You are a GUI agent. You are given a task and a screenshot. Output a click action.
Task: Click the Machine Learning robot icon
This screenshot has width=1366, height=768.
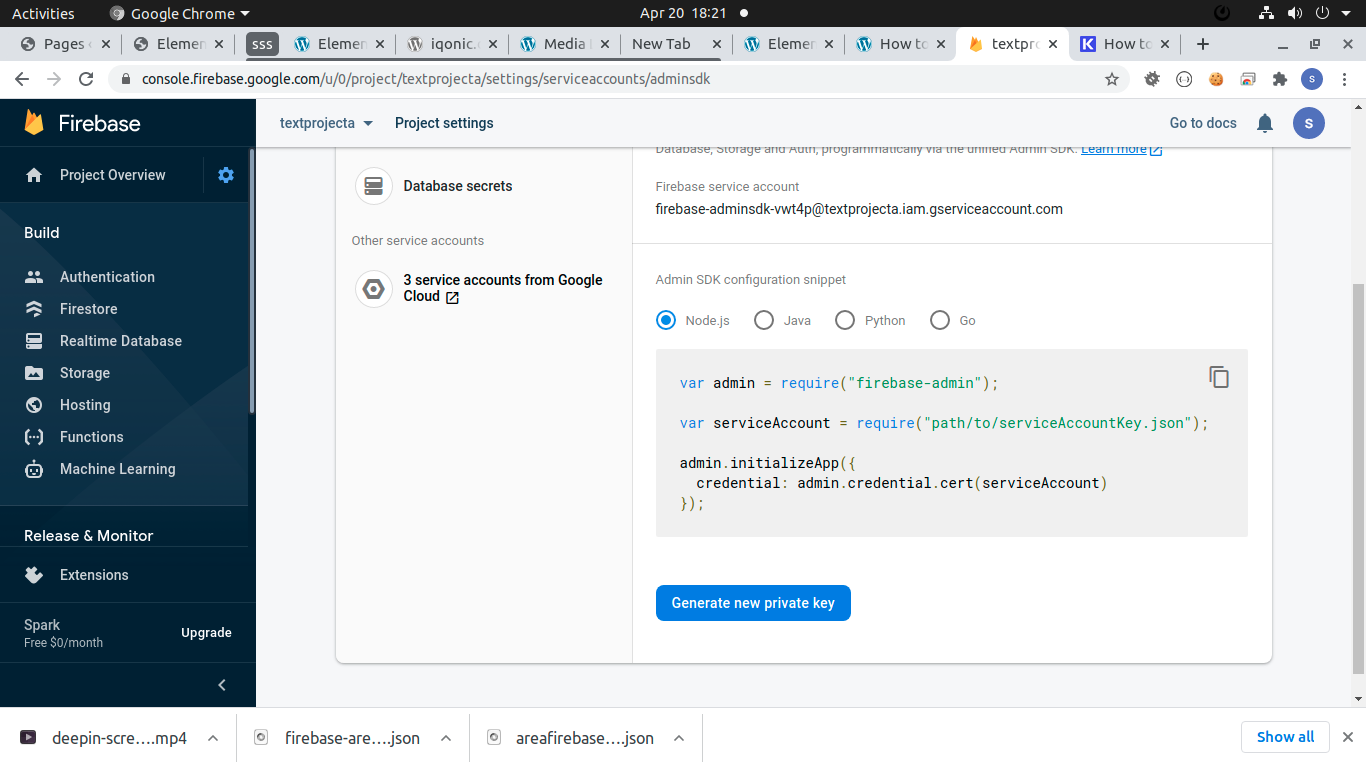click(x=34, y=469)
